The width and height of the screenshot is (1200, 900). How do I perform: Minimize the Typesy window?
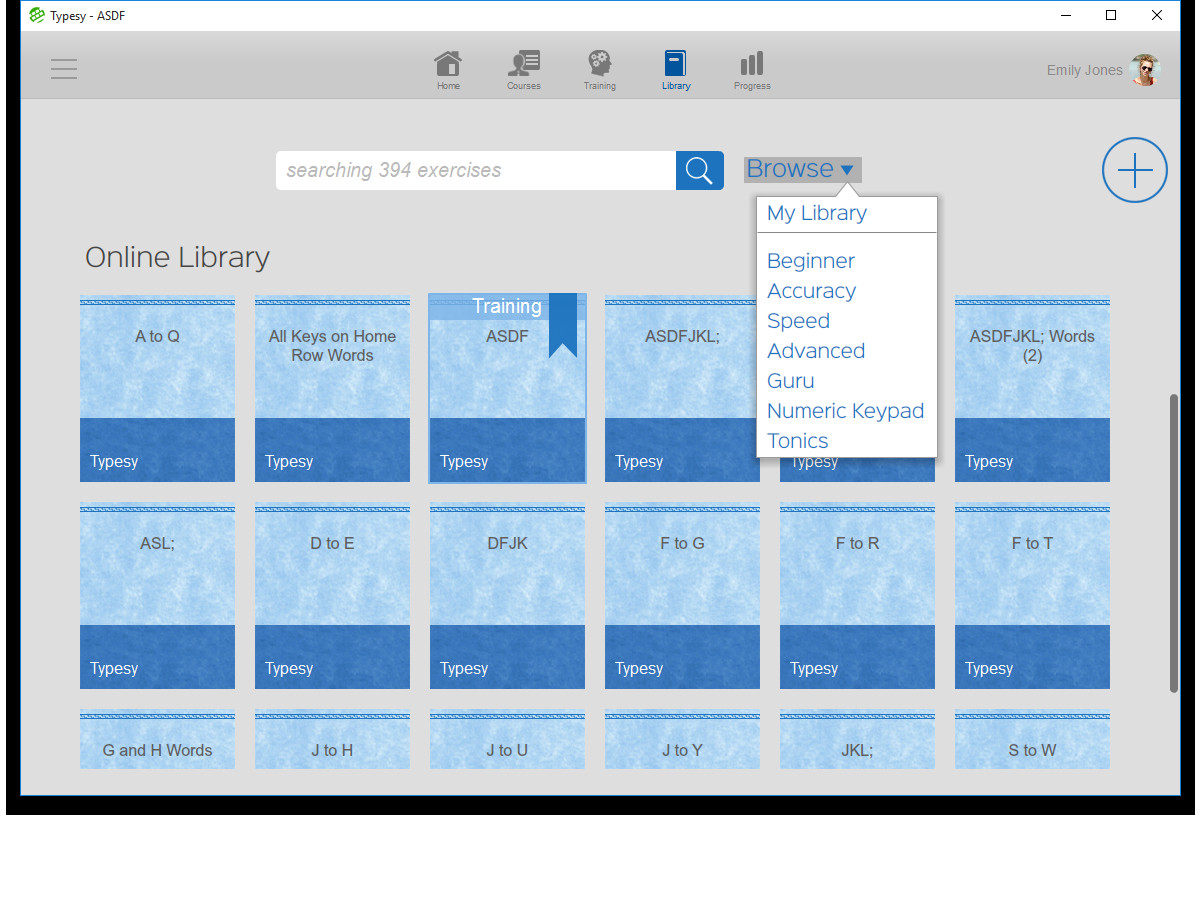[x=1066, y=15]
